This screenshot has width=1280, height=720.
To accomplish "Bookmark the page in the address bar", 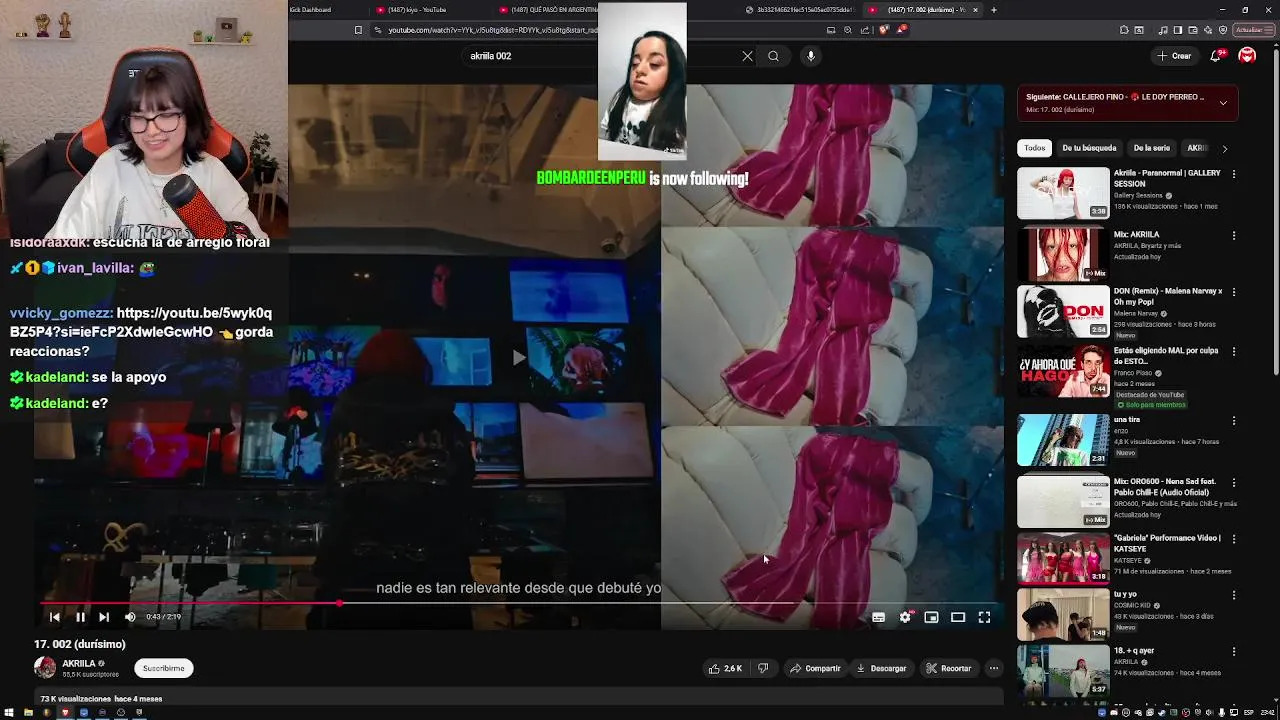I will point(358,30).
